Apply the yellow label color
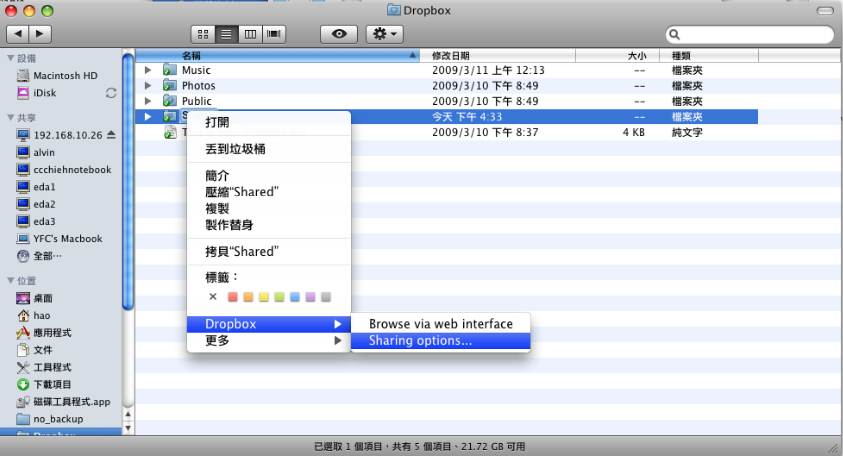Image resolution: width=843 pixels, height=456 pixels. 263,297
